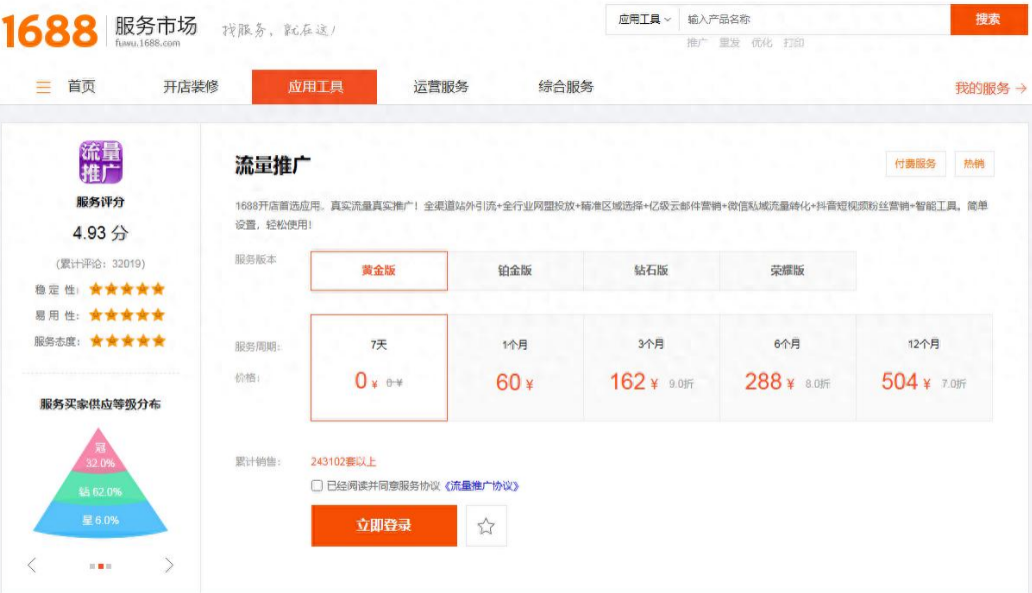
Task: Click the 热销 tag
Action: (974, 163)
